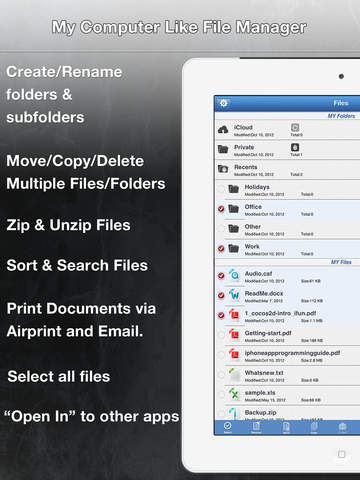This screenshot has height=480, width=360.
Task: Click the Whatsnew.txt file icon
Action: click(234, 374)
